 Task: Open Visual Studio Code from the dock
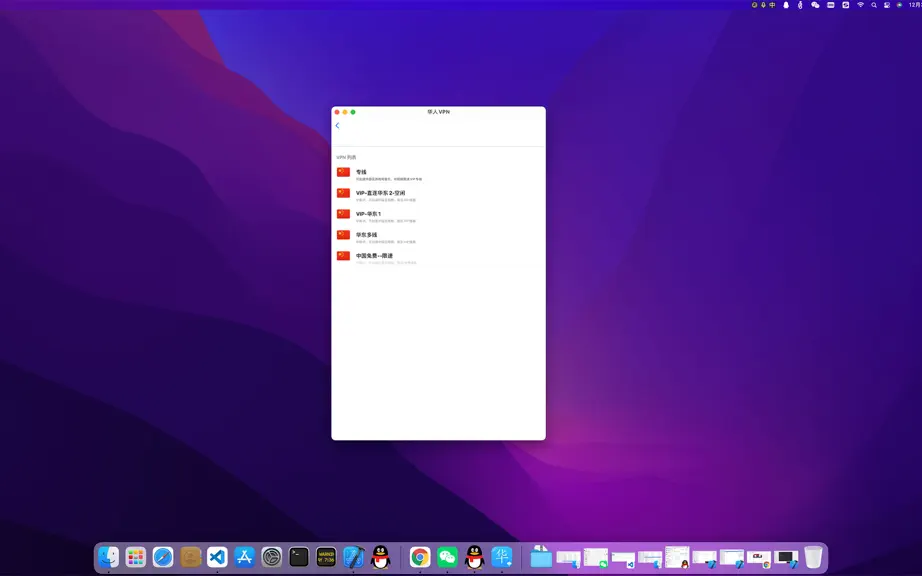(x=217, y=557)
